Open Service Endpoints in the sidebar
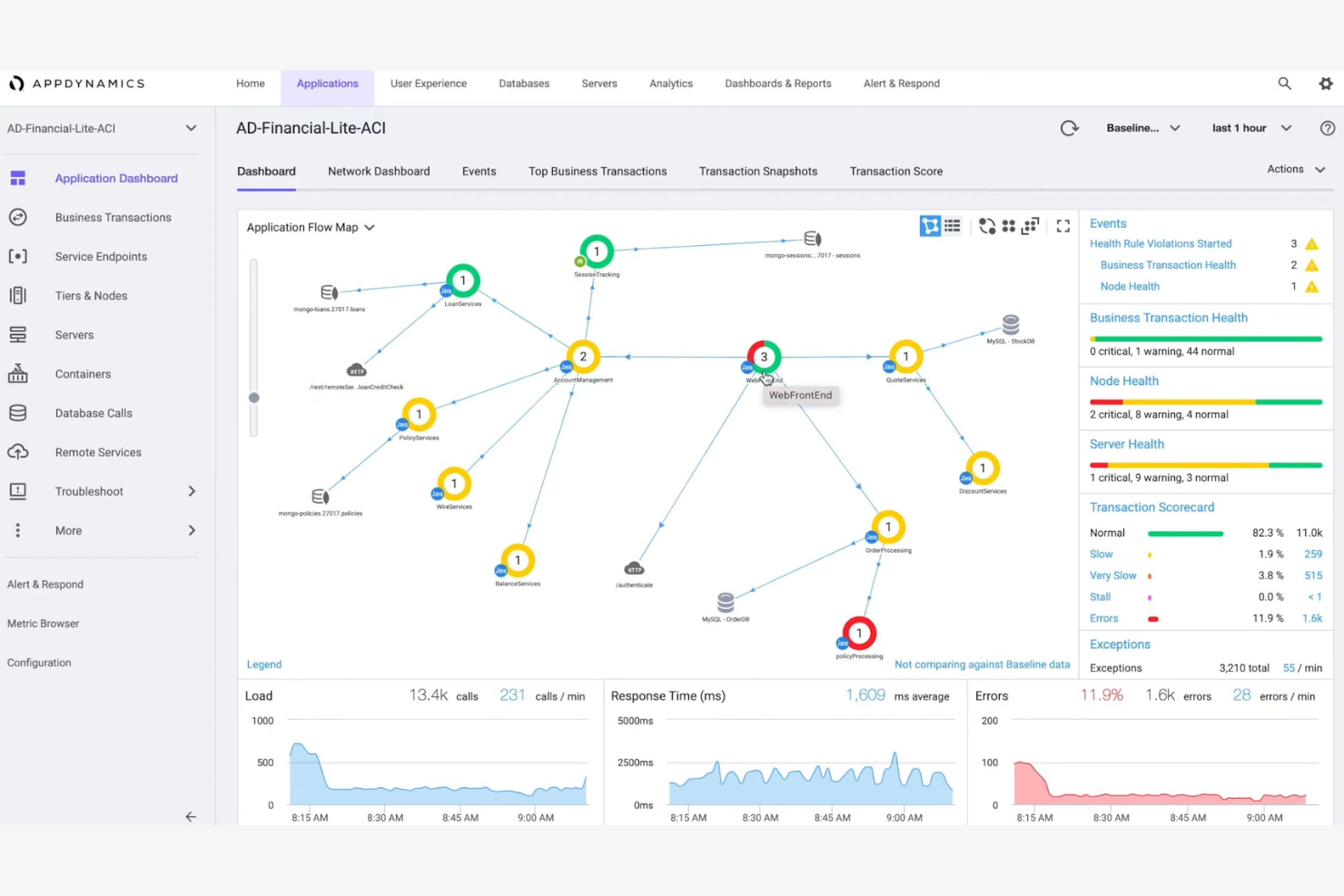 [102, 256]
